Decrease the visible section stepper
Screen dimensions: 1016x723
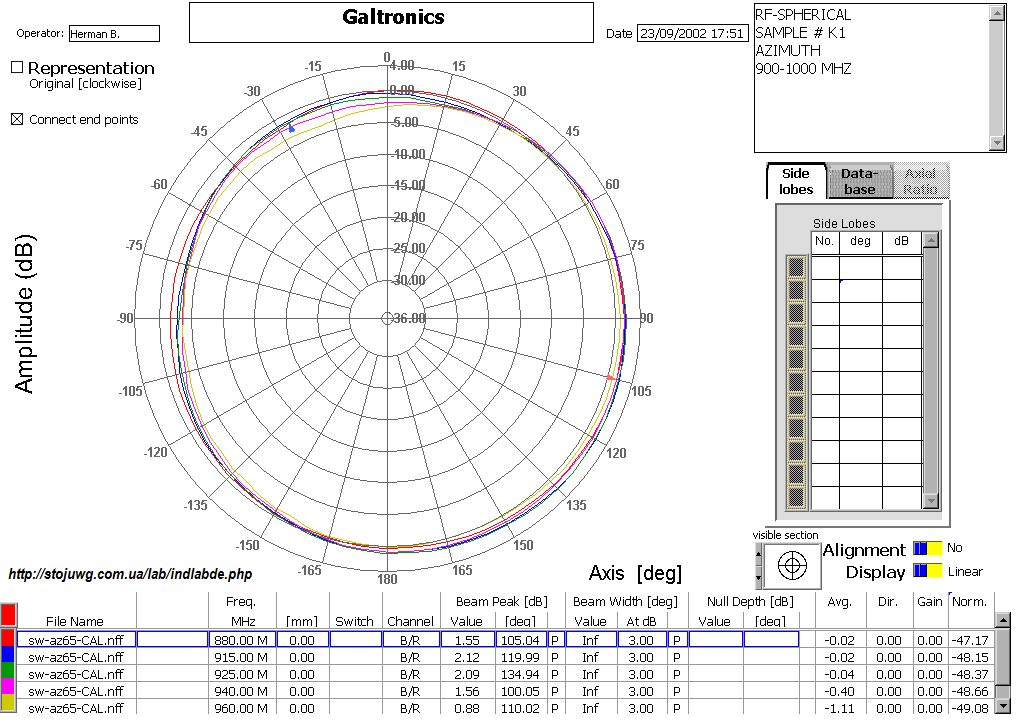point(758,577)
